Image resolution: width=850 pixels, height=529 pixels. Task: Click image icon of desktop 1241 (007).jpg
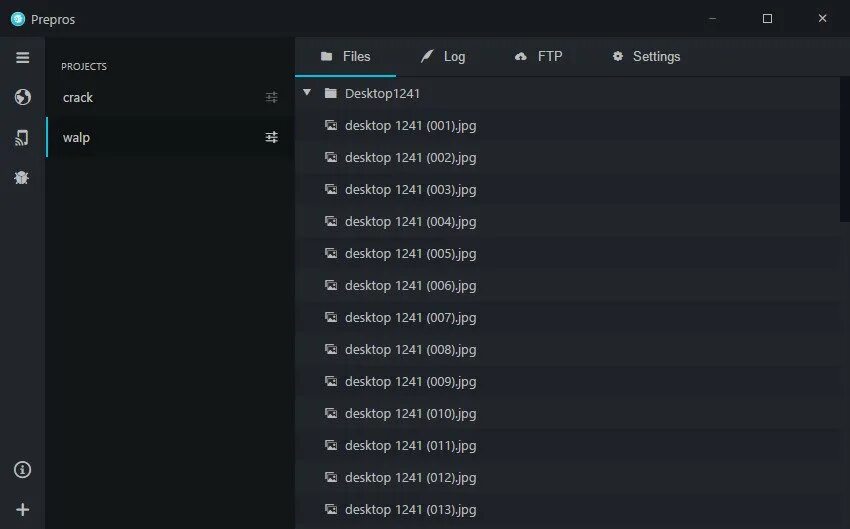coord(331,317)
